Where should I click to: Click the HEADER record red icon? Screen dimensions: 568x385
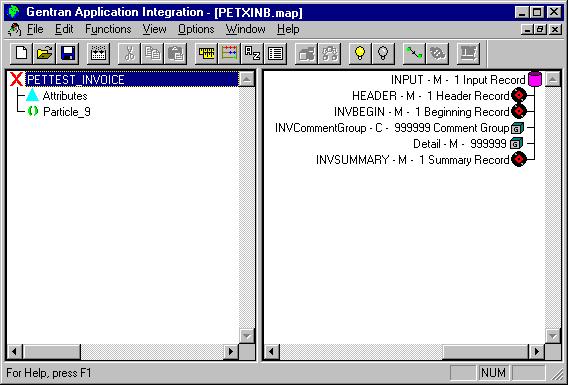(519, 96)
